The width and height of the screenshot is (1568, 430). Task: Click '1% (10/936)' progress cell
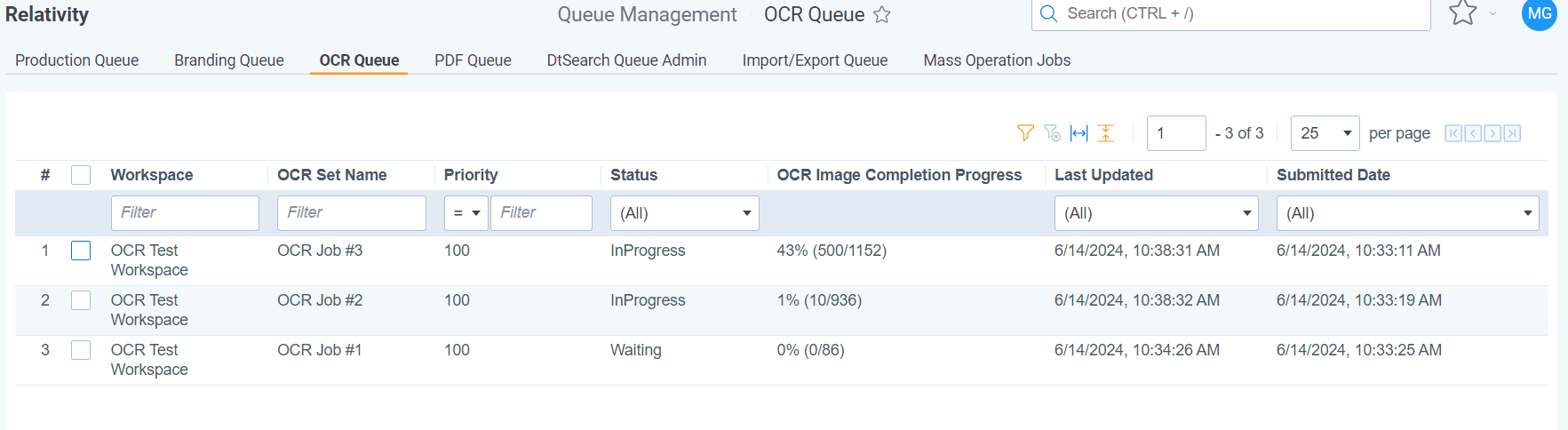[819, 300]
